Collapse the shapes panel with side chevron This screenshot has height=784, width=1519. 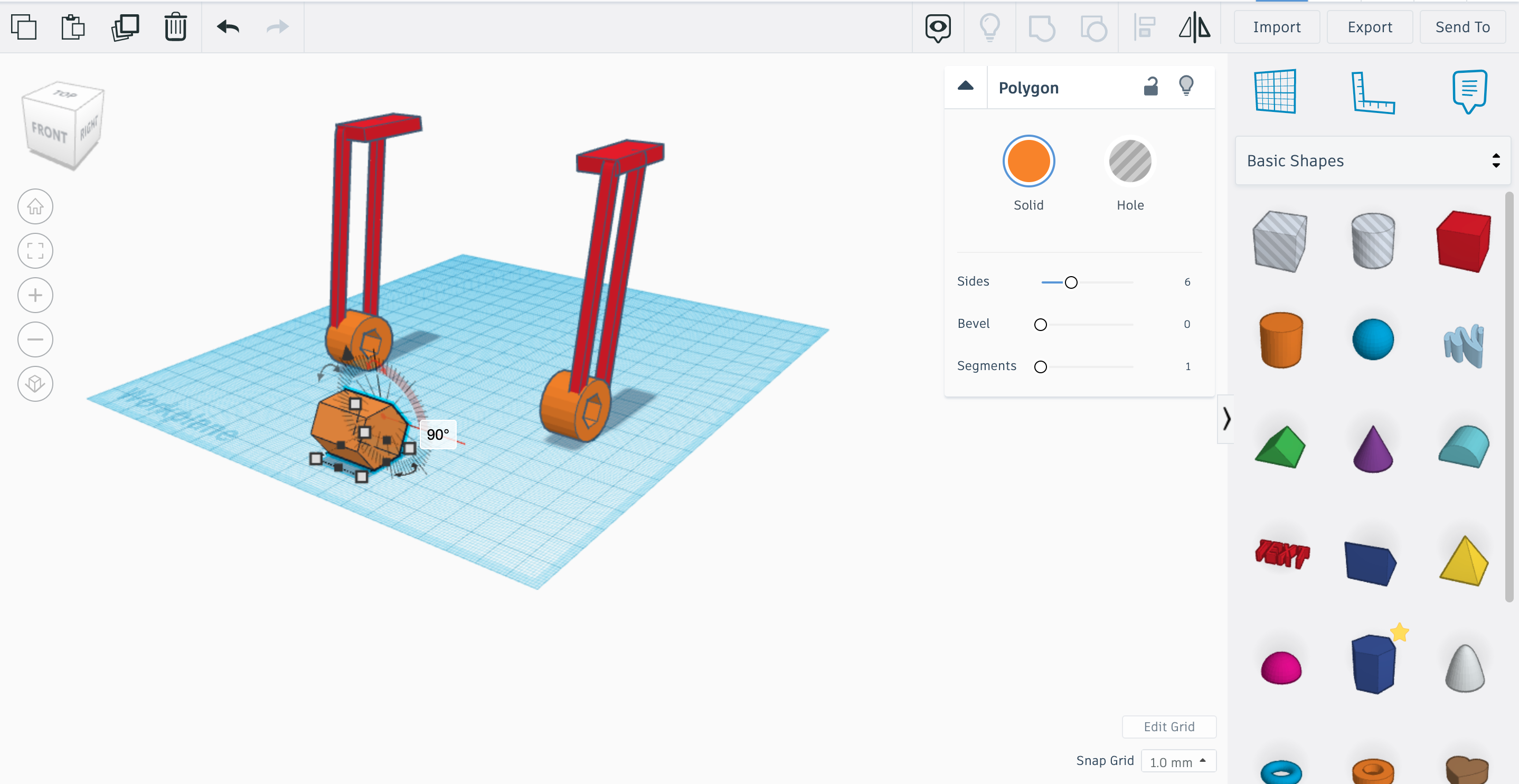(x=1226, y=419)
